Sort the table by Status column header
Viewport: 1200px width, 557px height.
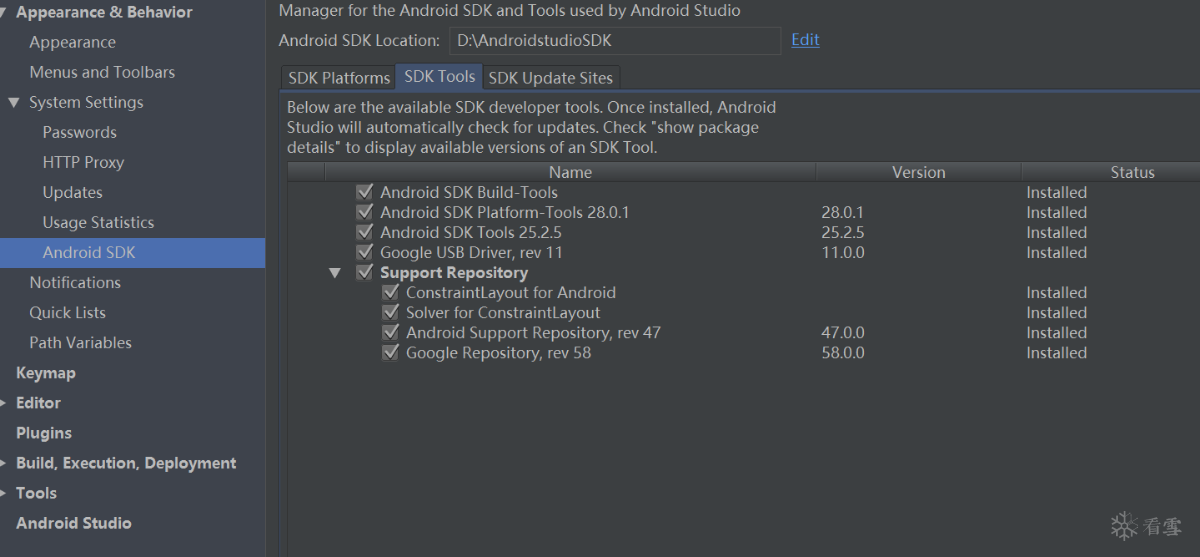(x=1132, y=172)
